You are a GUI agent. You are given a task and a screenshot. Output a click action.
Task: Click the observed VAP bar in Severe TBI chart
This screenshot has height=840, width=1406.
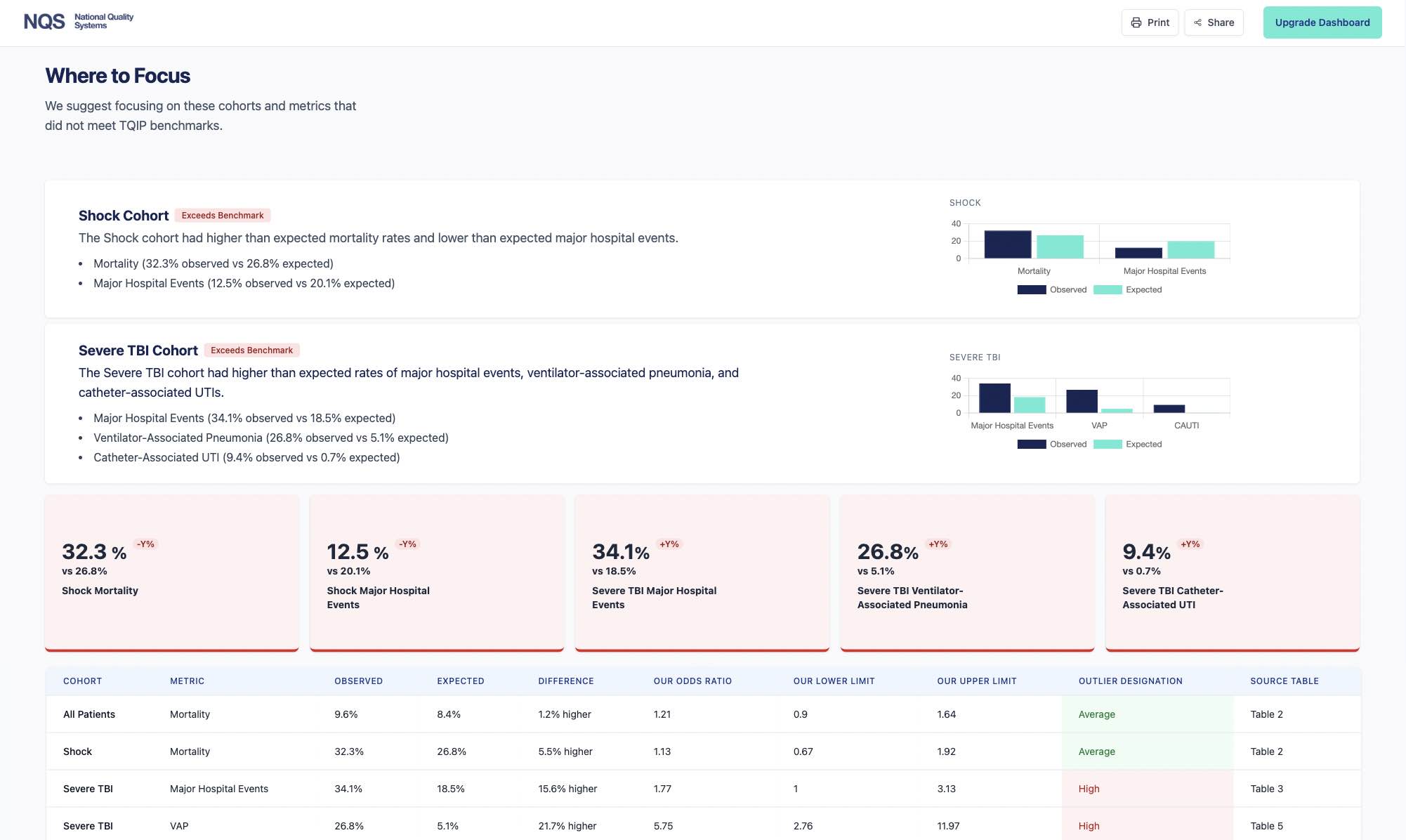(1082, 402)
